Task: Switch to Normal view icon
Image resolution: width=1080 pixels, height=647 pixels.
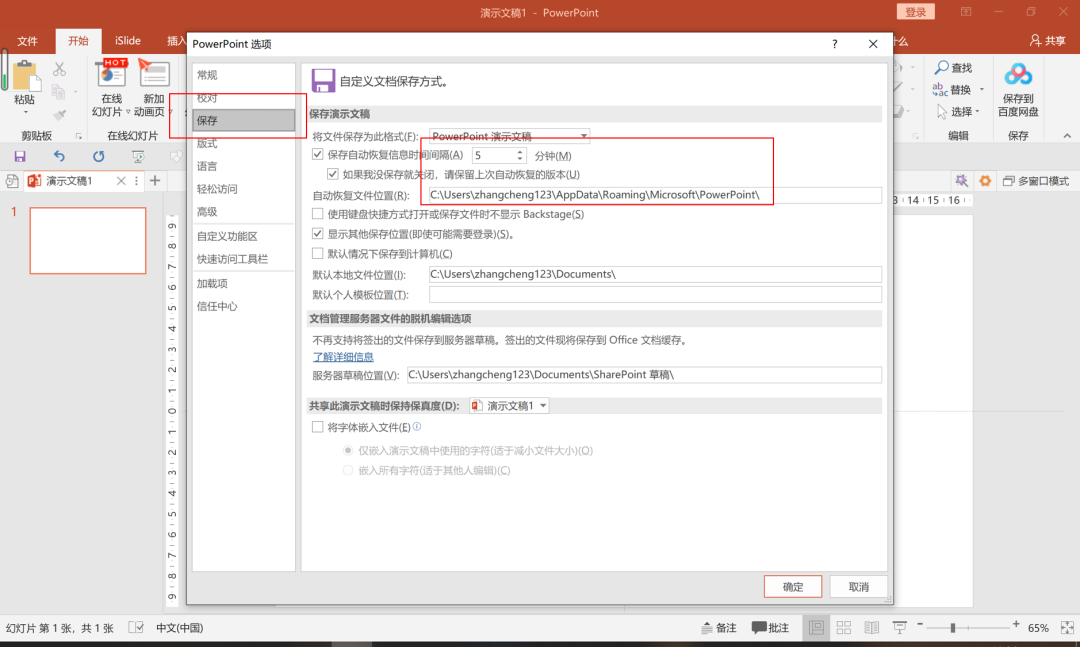Action: coord(816,628)
